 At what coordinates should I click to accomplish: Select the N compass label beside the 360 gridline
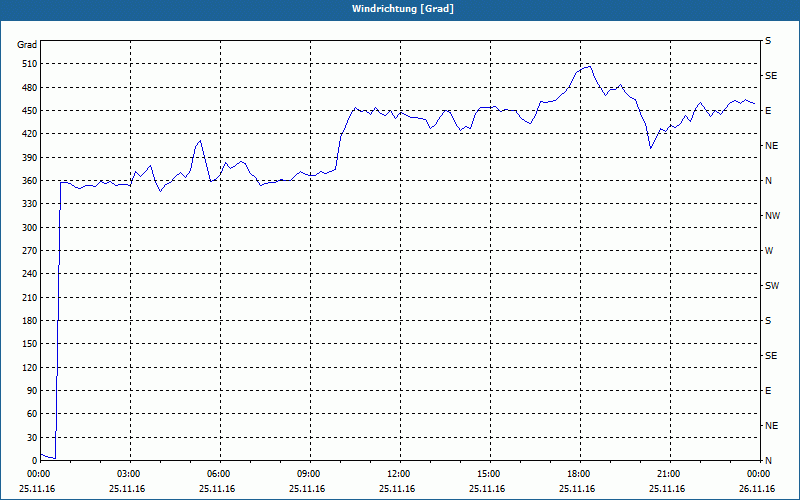[x=769, y=181]
